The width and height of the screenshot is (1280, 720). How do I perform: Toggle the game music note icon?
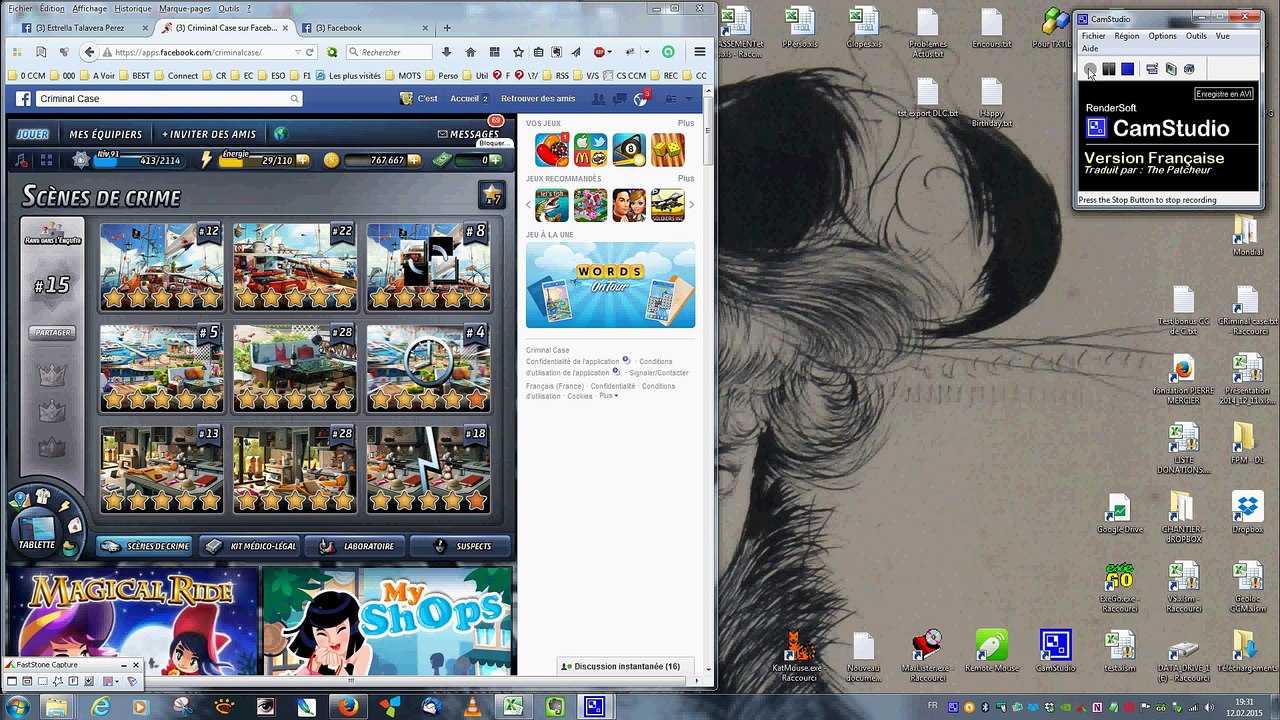tap(23, 160)
